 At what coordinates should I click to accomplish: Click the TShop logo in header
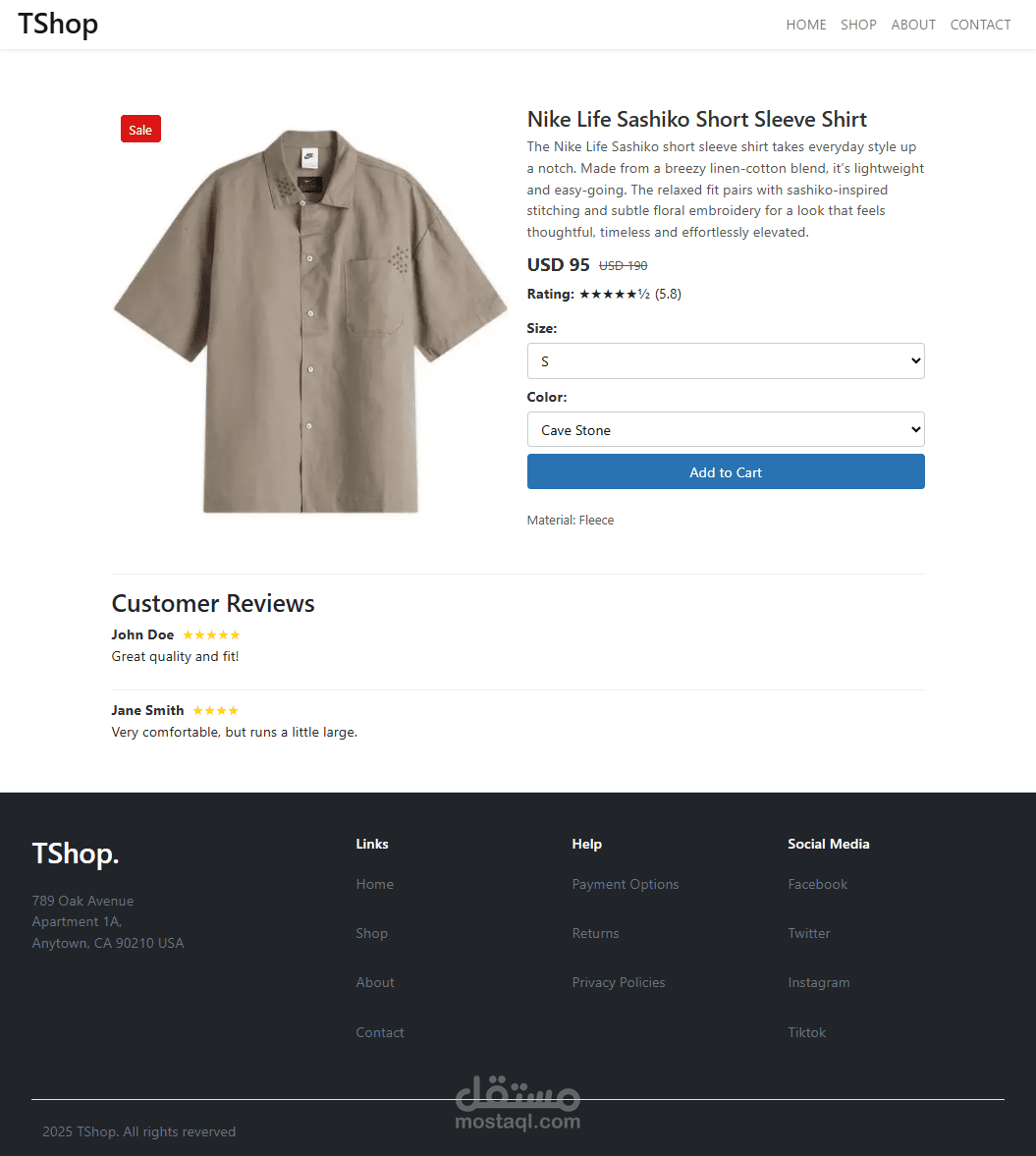tap(58, 25)
